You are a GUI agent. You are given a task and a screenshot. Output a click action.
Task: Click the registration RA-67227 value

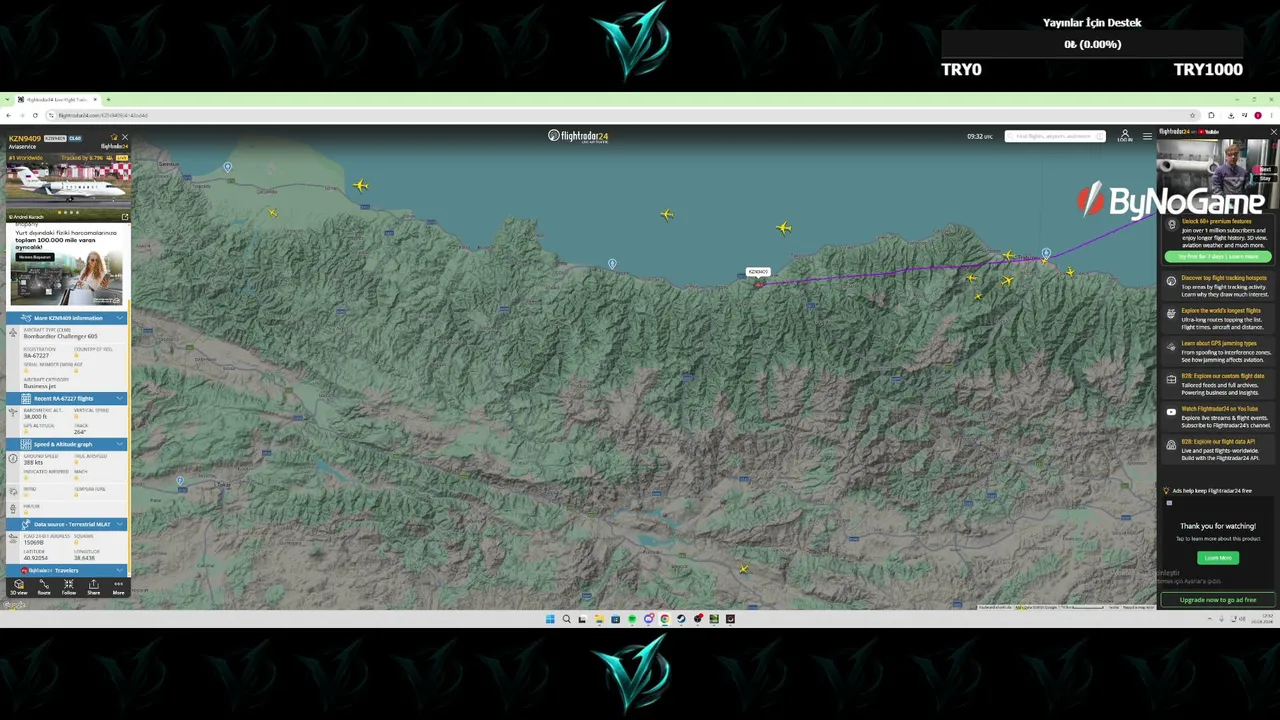pyautogui.click(x=36, y=356)
